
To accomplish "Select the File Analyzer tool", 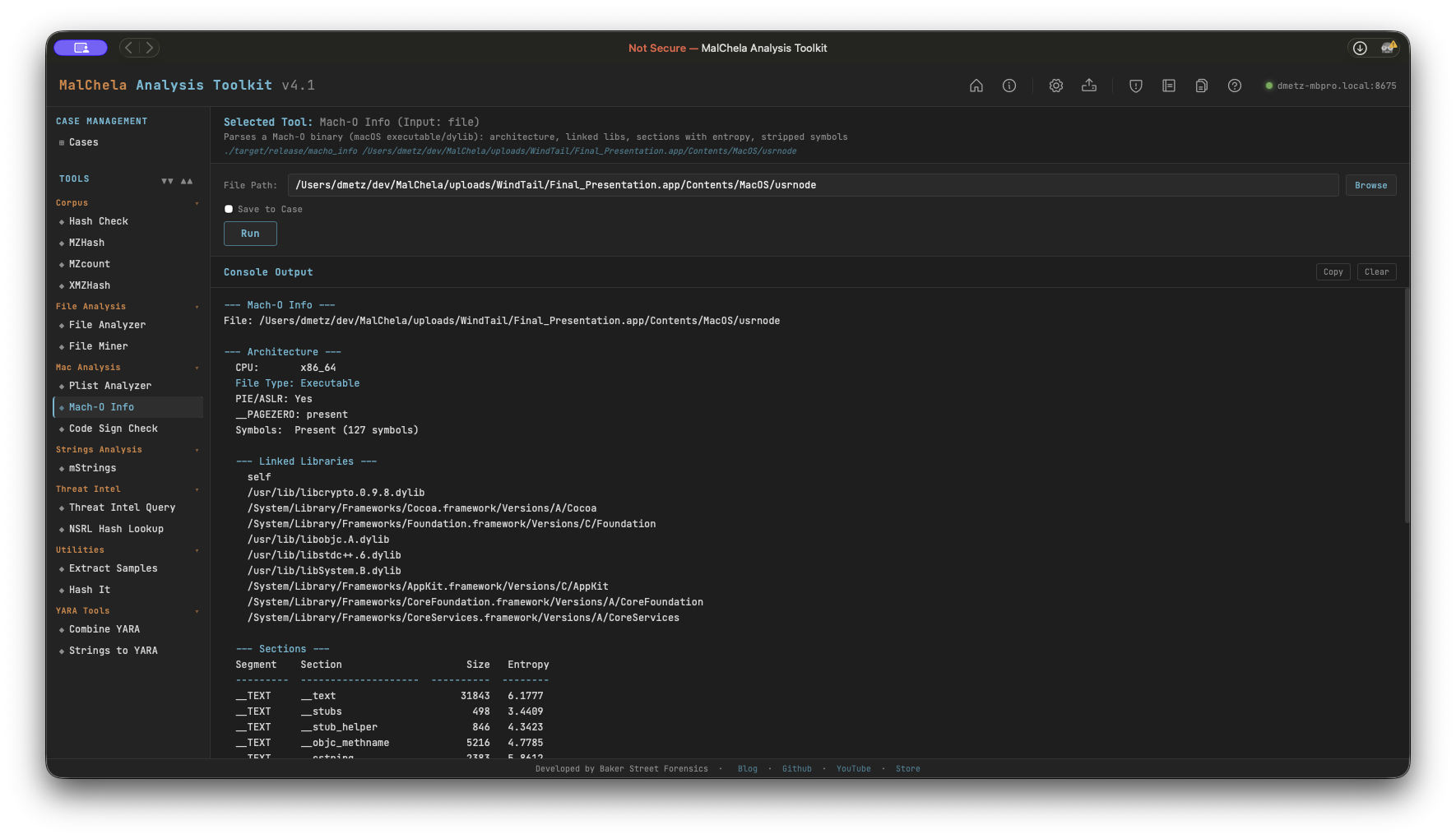I will (x=128, y=325).
